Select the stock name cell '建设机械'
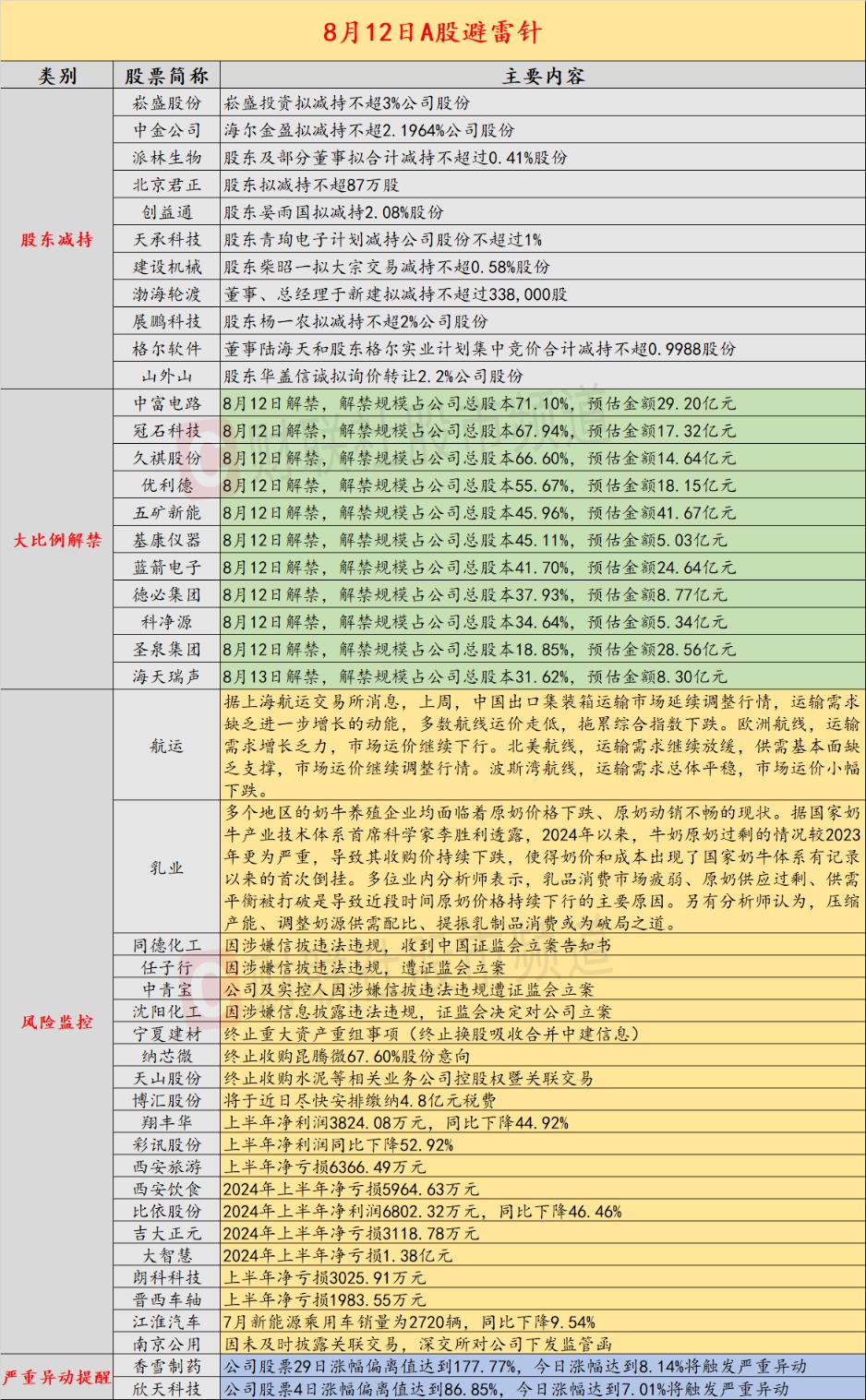This screenshot has height=1400, width=866. [x=166, y=267]
